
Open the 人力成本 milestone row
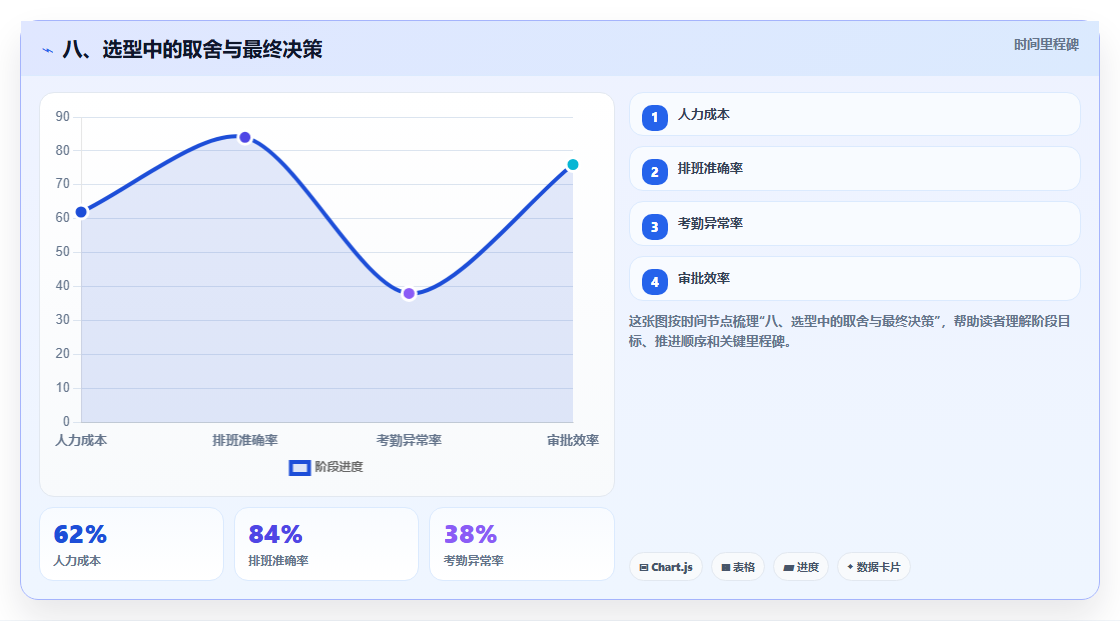tap(854, 114)
